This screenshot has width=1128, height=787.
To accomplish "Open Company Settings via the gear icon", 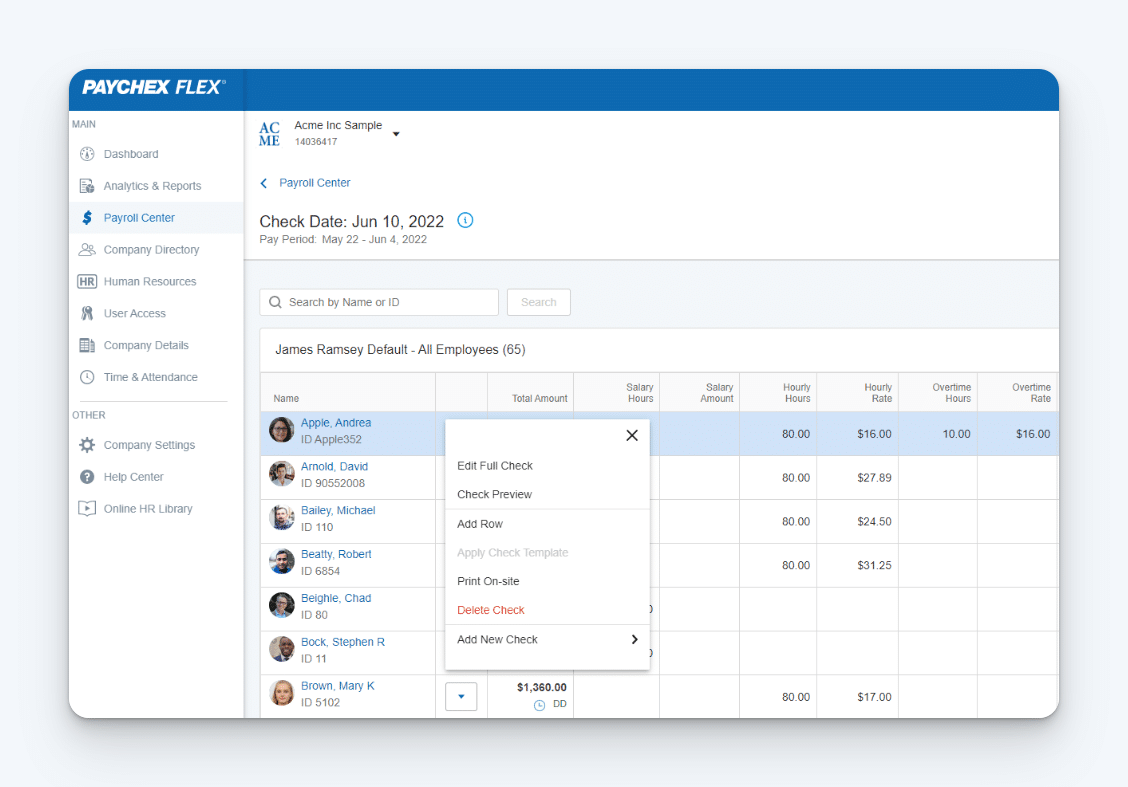I will point(89,445).
